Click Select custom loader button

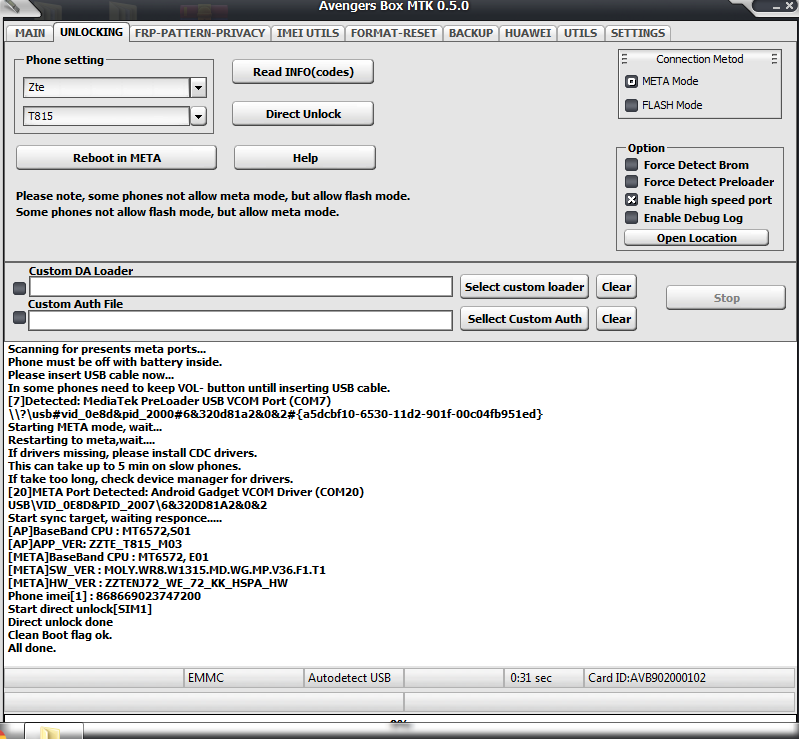524,287
